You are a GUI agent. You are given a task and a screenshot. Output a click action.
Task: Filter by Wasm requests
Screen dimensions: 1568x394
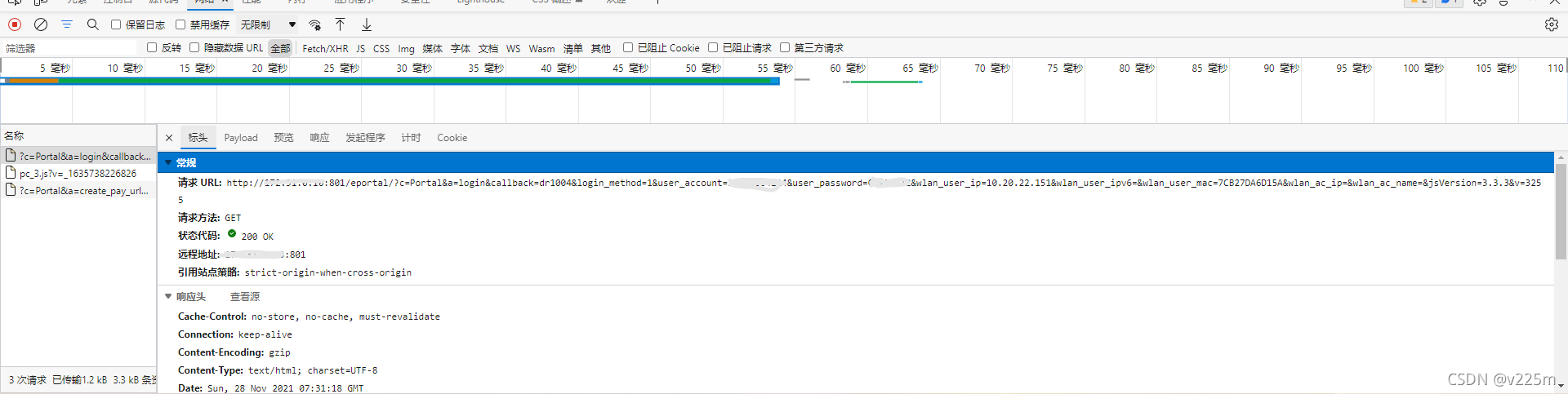click(541, 48)
